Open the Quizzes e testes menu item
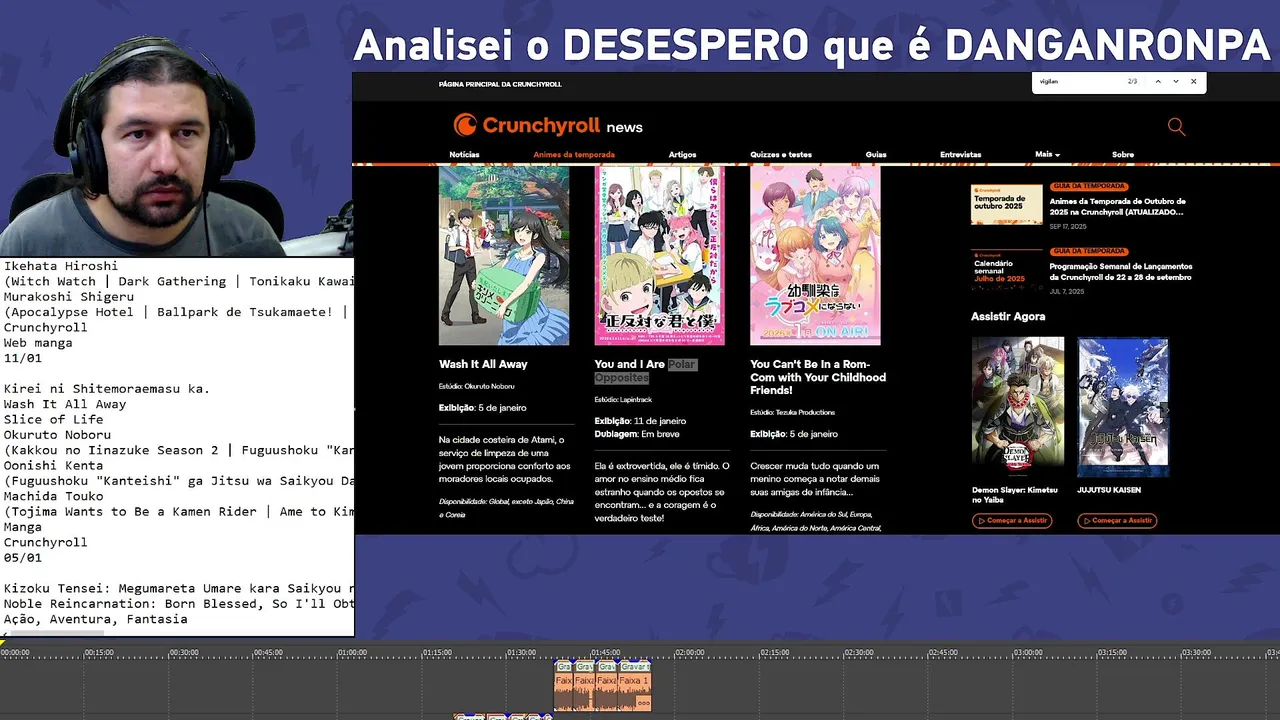Screen dimensions: 1280x720 781,155
